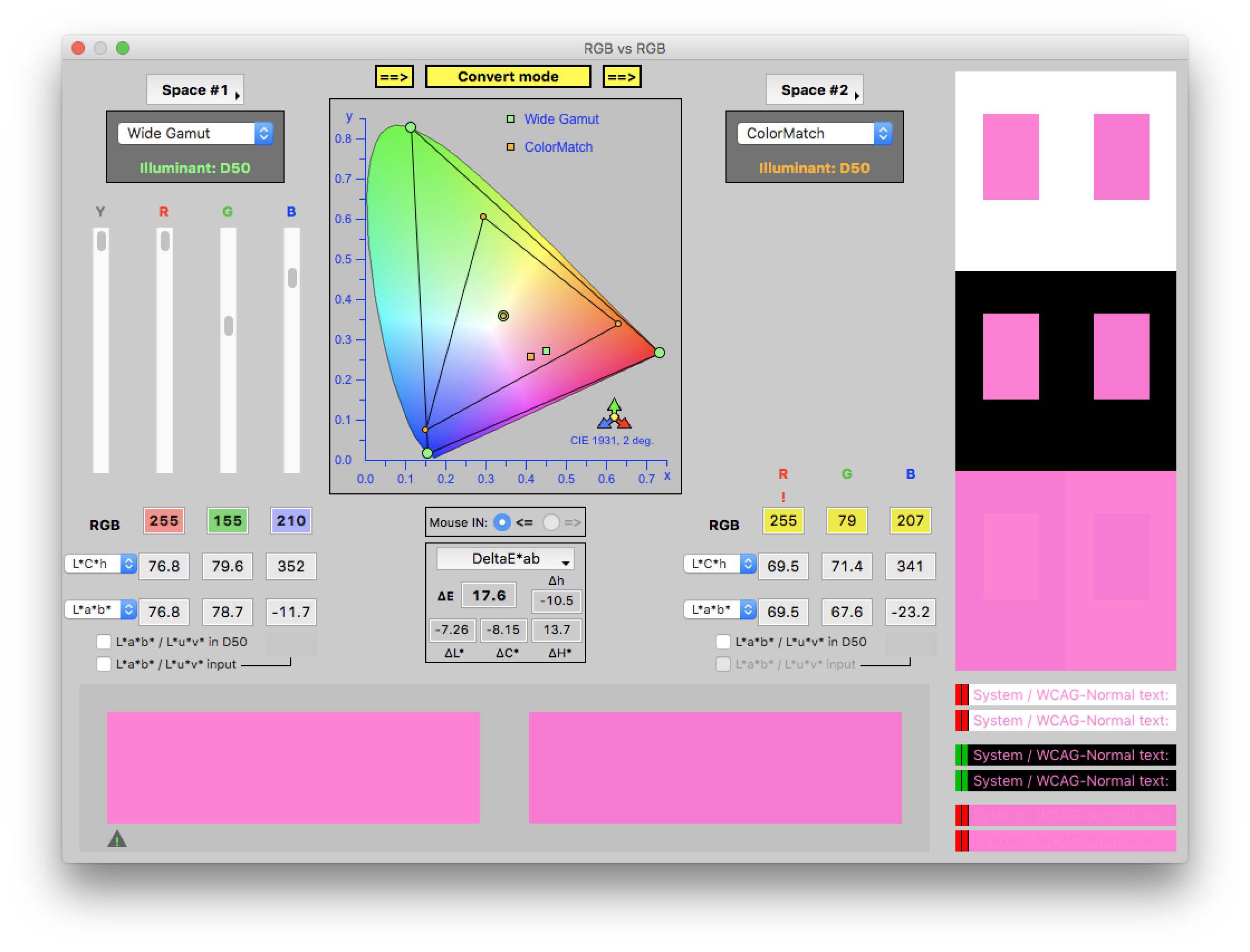The image size is (1250, 952).
Task: Click the left ==> arrow button
Action: [x=394, y=76]
